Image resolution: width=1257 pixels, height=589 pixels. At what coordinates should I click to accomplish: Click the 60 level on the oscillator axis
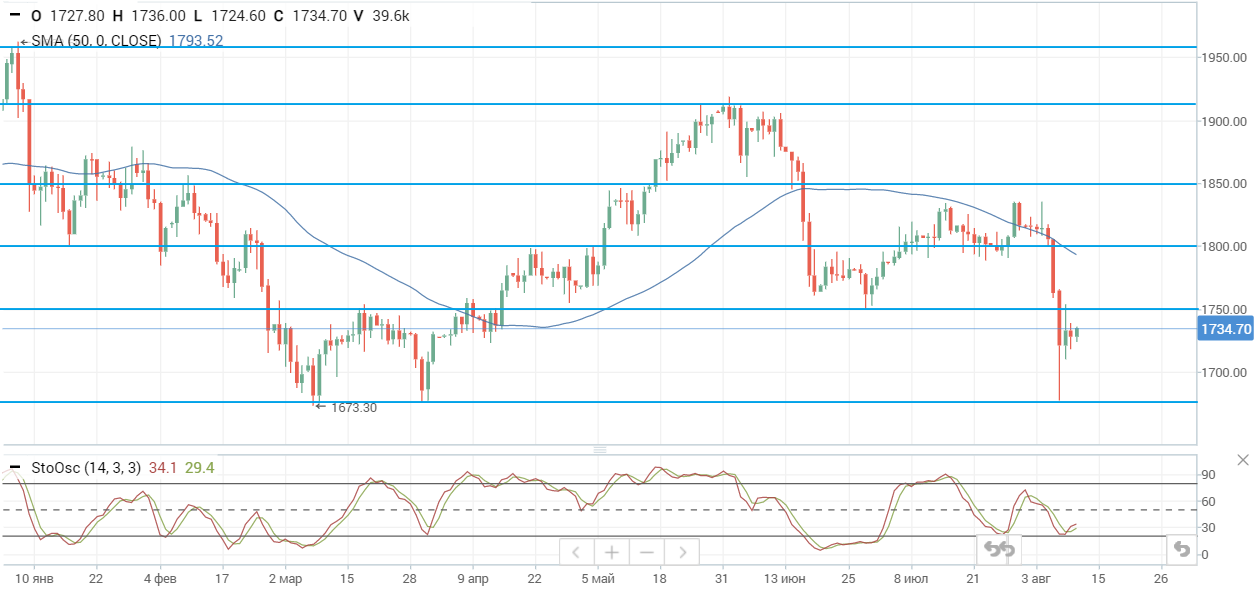[1208, 502]
